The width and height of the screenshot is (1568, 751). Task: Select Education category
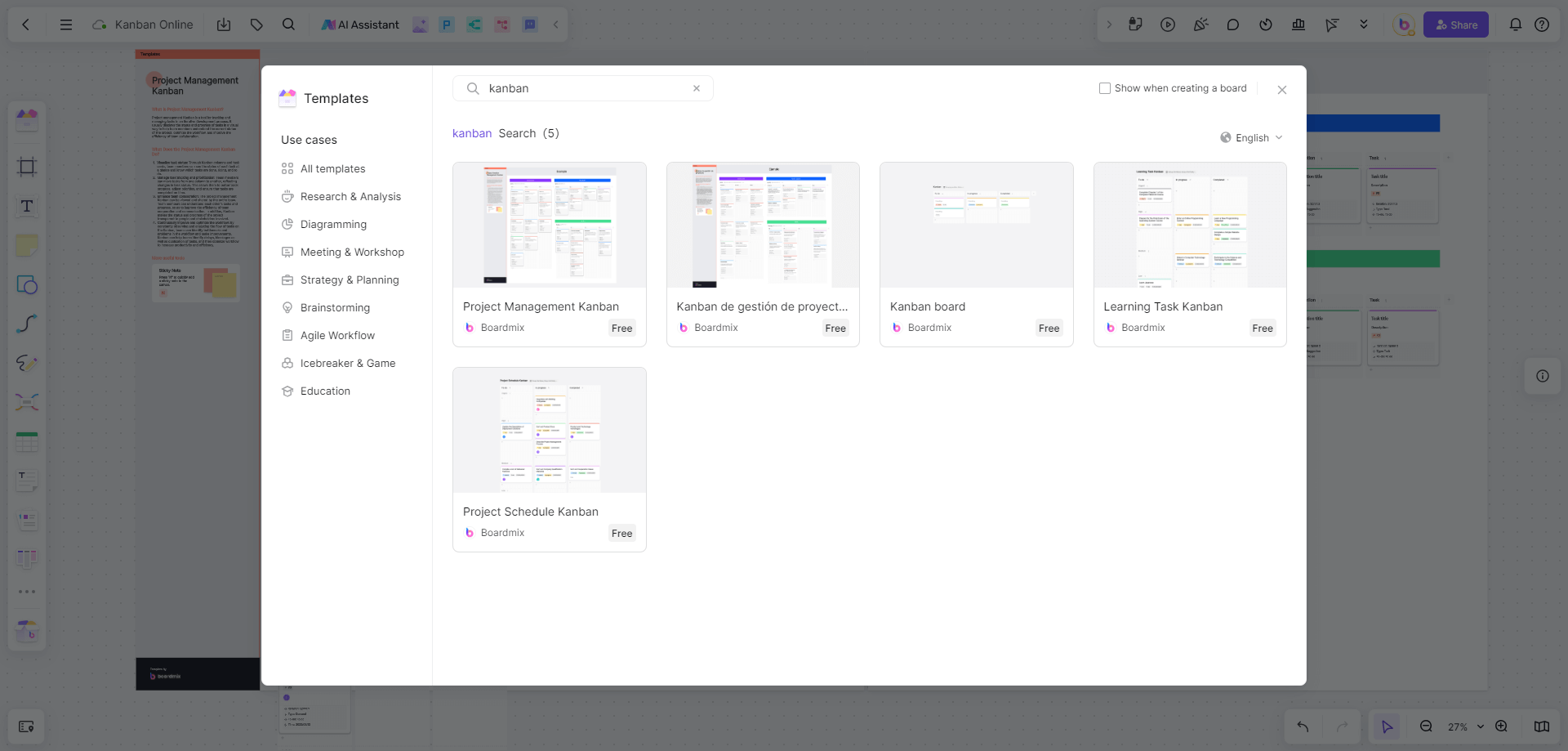(x=316, y=391)
